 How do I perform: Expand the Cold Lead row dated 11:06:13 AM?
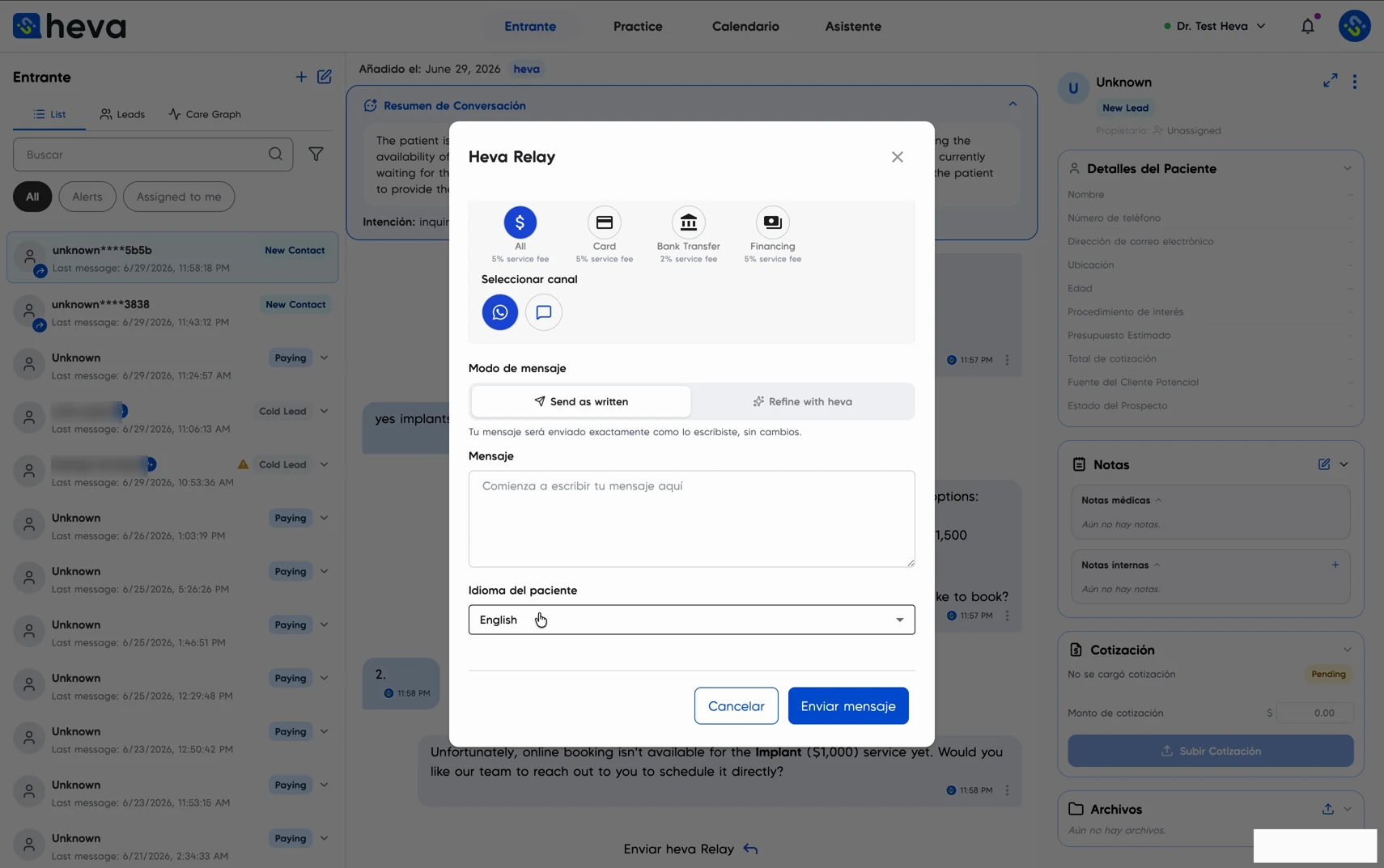tap(324, 411)
